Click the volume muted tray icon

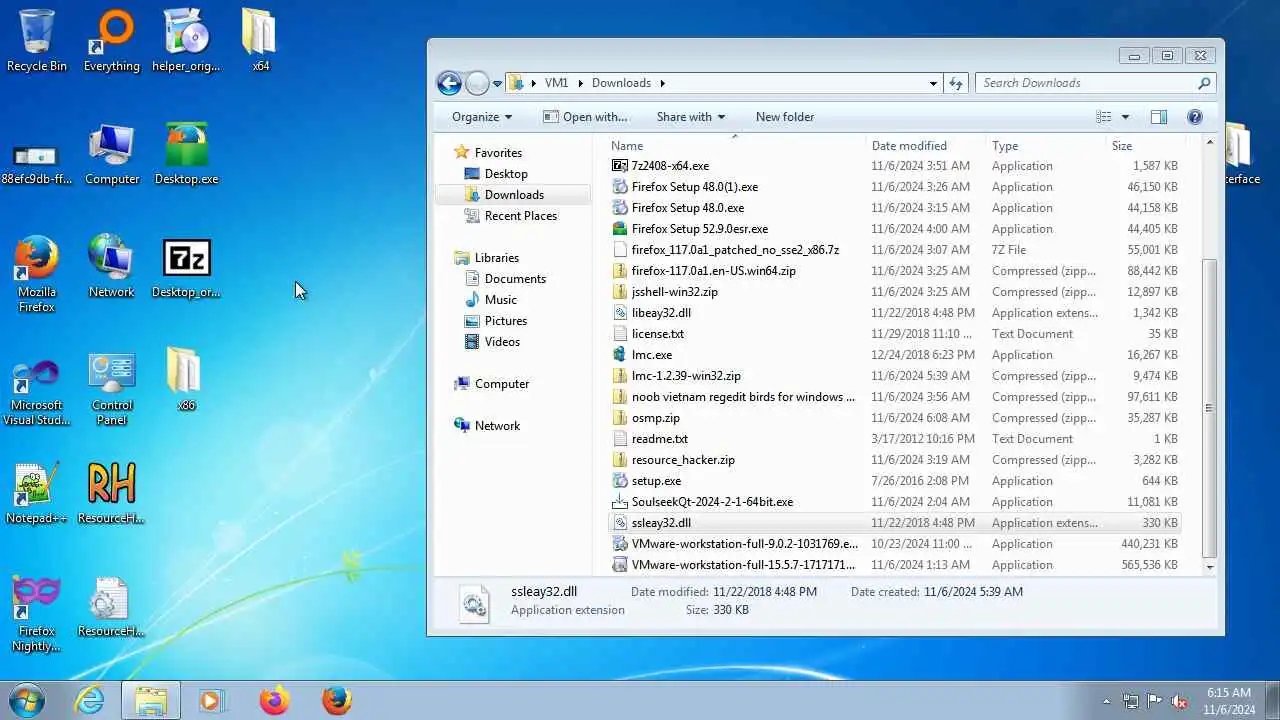[x=1180, y=701]
